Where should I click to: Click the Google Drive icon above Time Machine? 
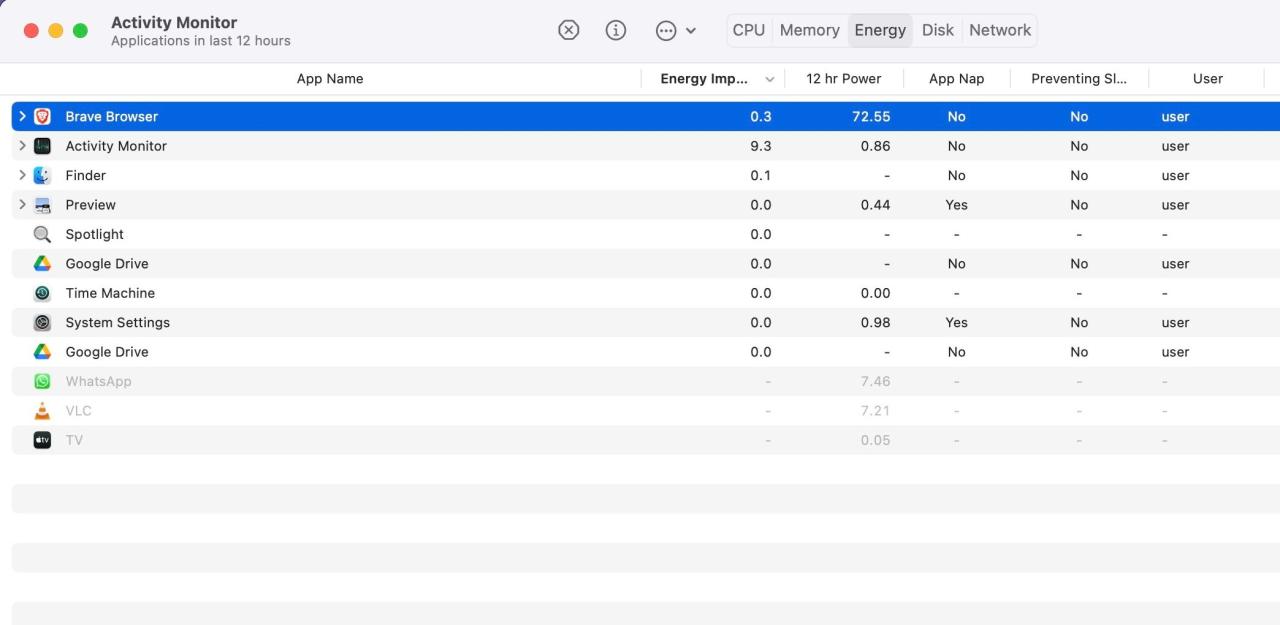tap(42, 264)
